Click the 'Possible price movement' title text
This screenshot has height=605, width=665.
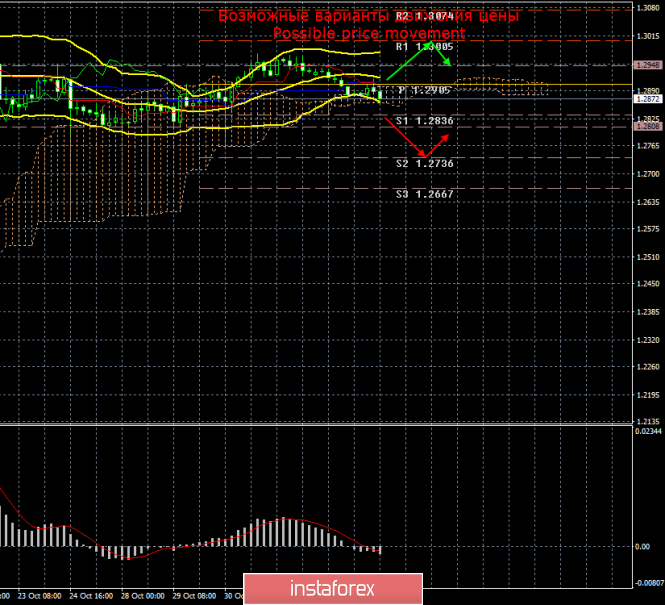coord(369,33)
